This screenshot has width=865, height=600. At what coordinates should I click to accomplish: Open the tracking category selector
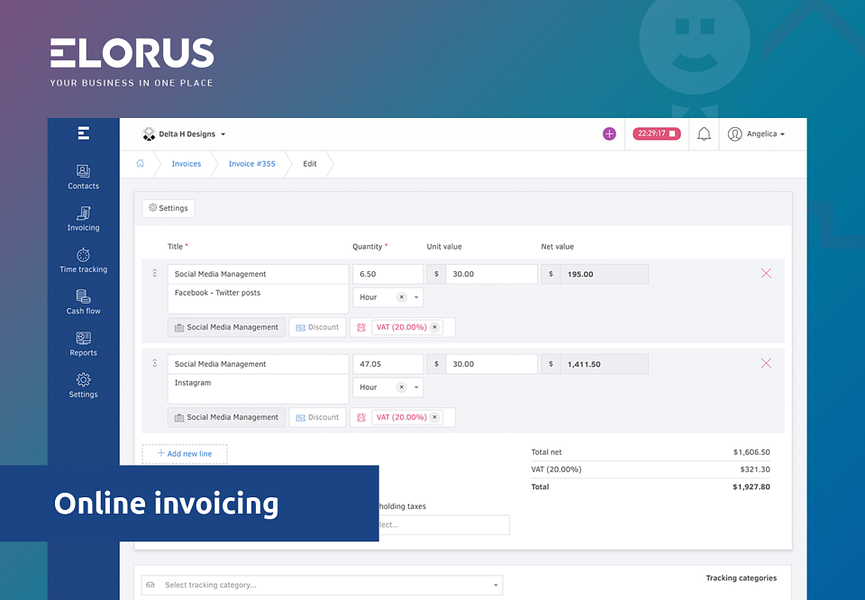tap(322, 584)
